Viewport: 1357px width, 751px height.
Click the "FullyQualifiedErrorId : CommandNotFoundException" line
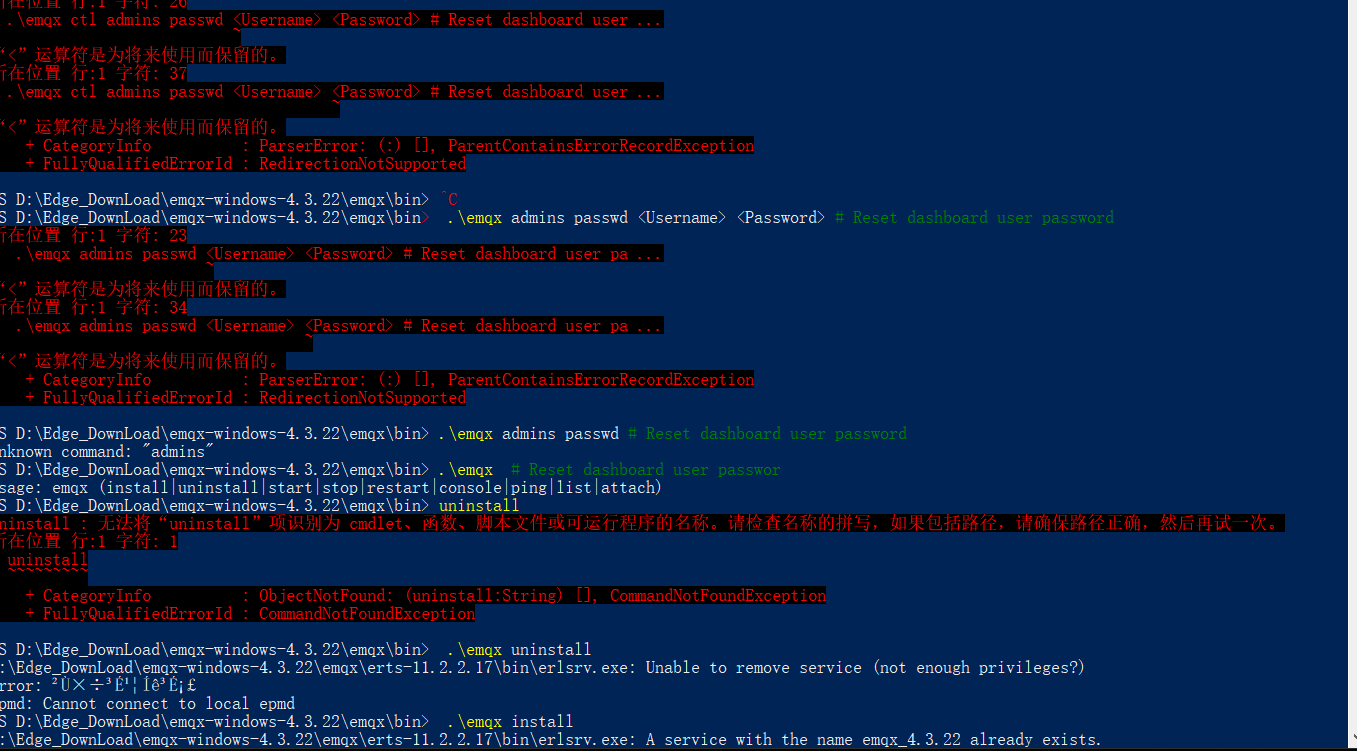click(x=250, y=614)
